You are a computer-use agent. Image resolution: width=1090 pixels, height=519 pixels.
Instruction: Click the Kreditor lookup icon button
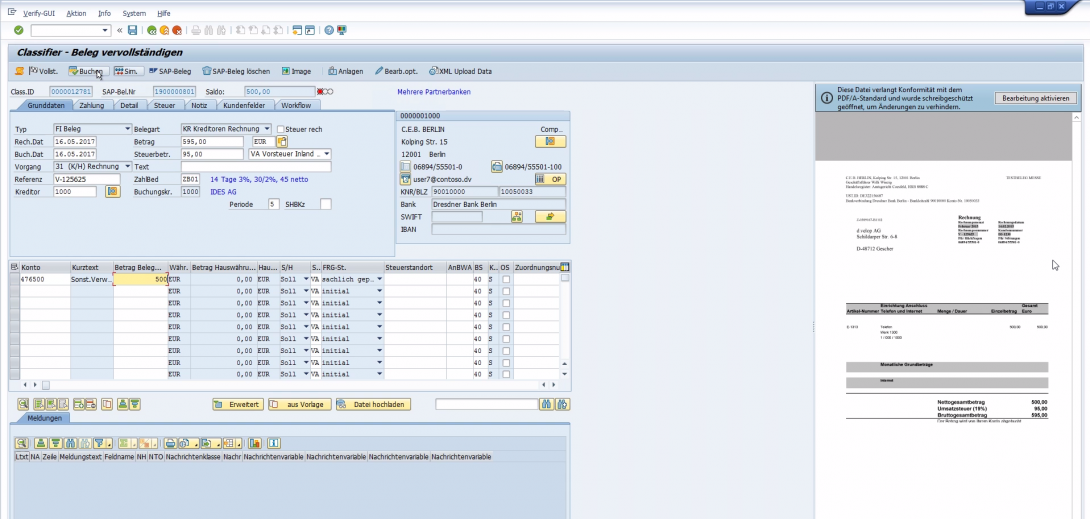click(x=113, y=192)
